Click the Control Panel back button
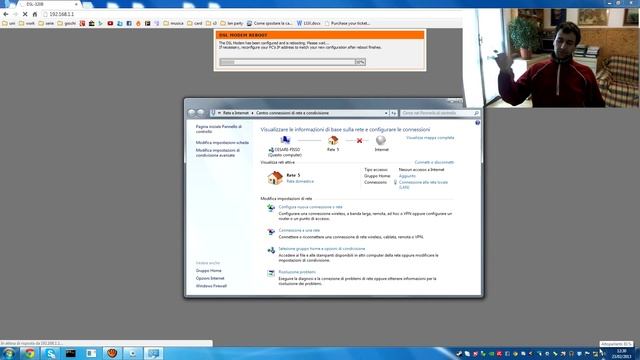The height and width of the screenshot is (360, 640). [191, 112]
